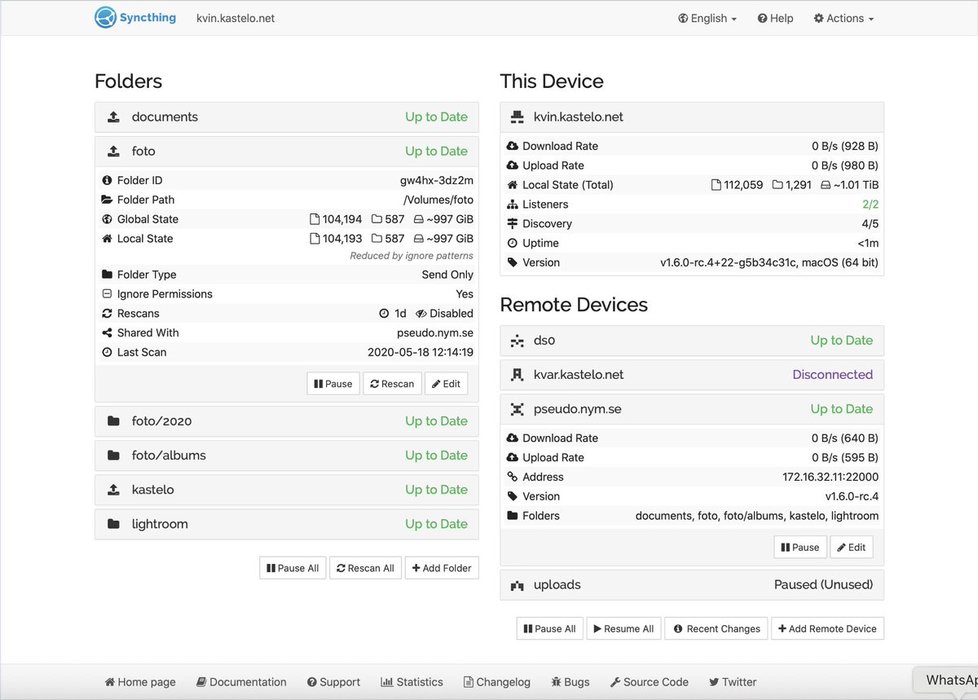
Task: Expand the foto/albums folder panel
Action: (x=286, y=455)
